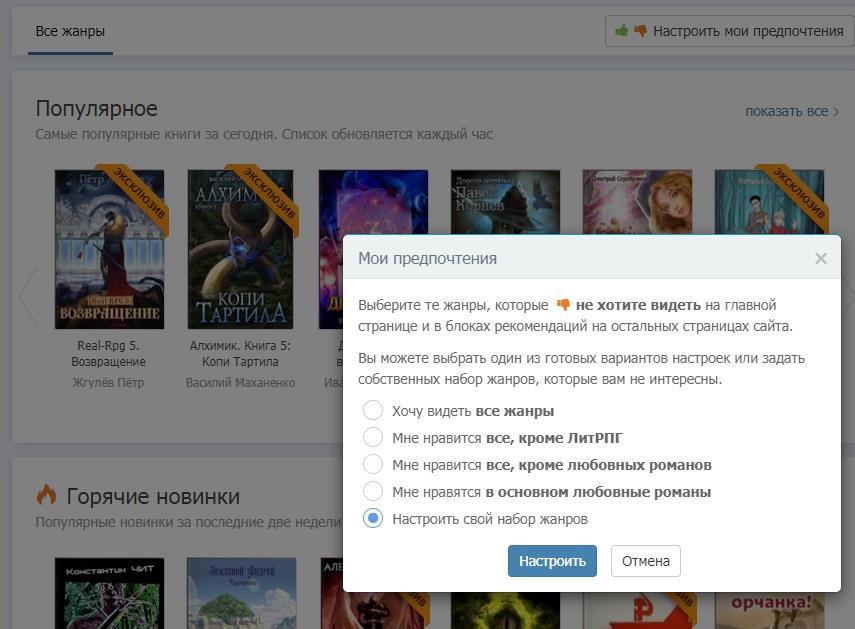Switch to the Все жанры tab

coord(70,31)
